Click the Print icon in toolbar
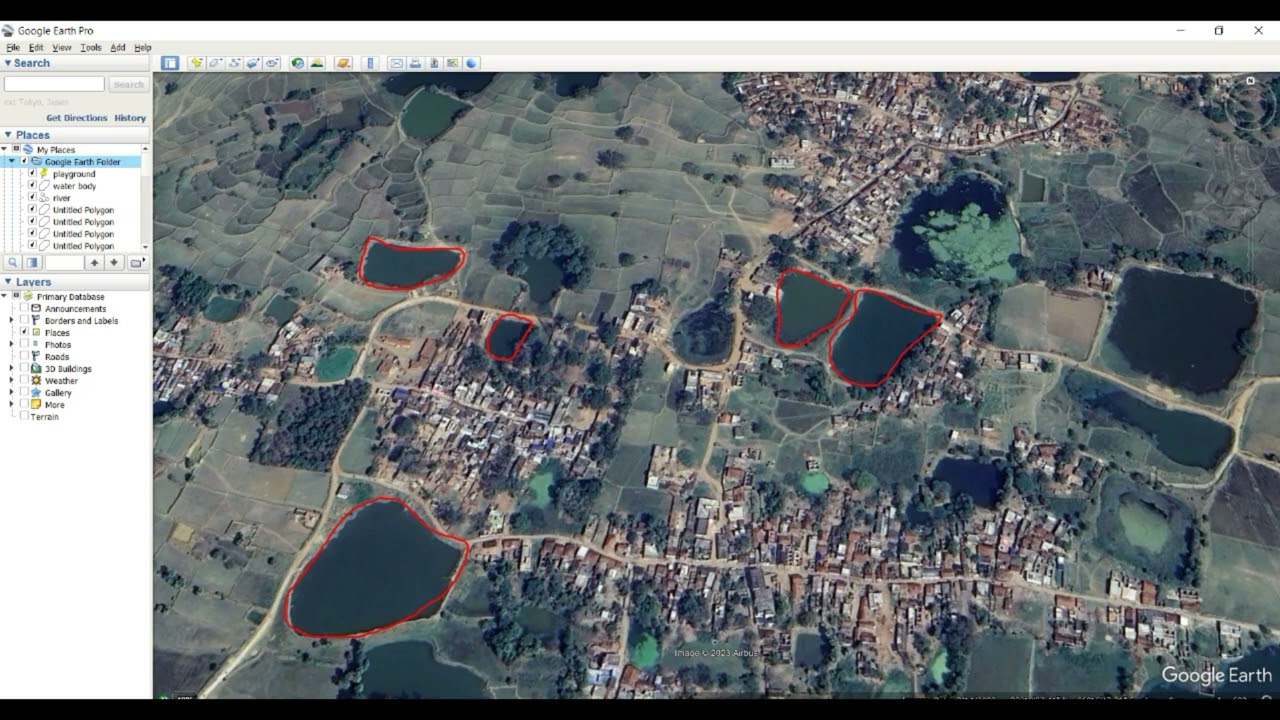The width and height of the screenshot is (1280, 720). click(x=415, y=63)
